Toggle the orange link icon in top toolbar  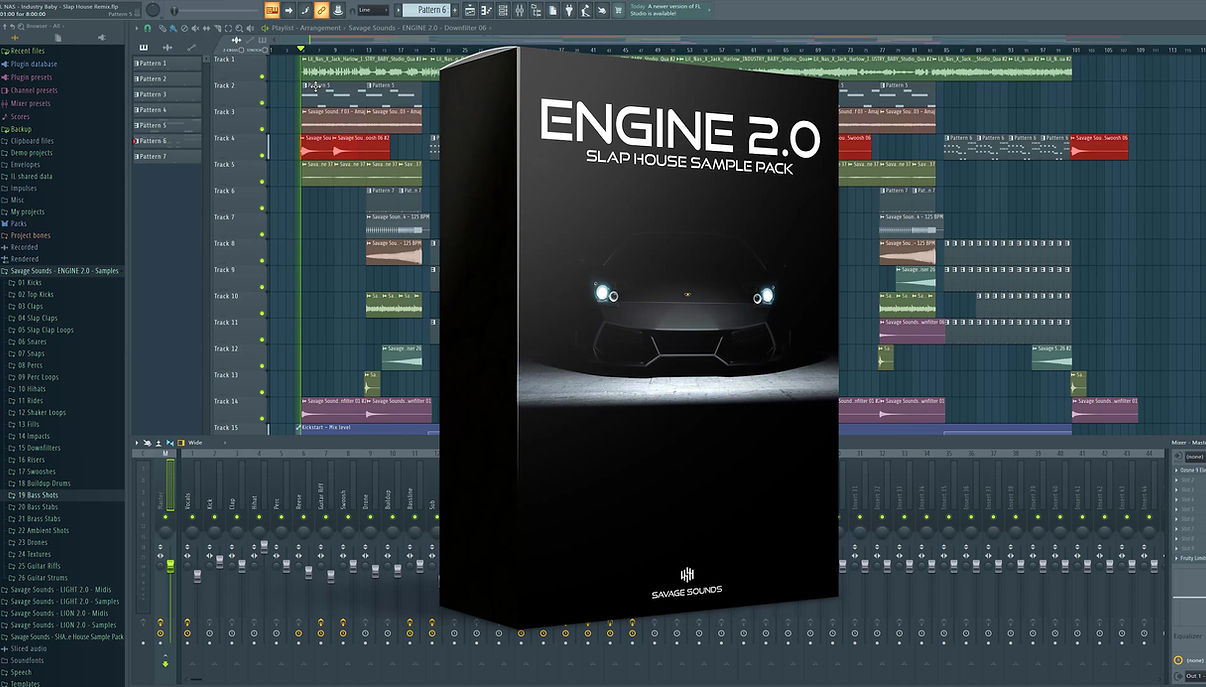(x=321, y=10)
